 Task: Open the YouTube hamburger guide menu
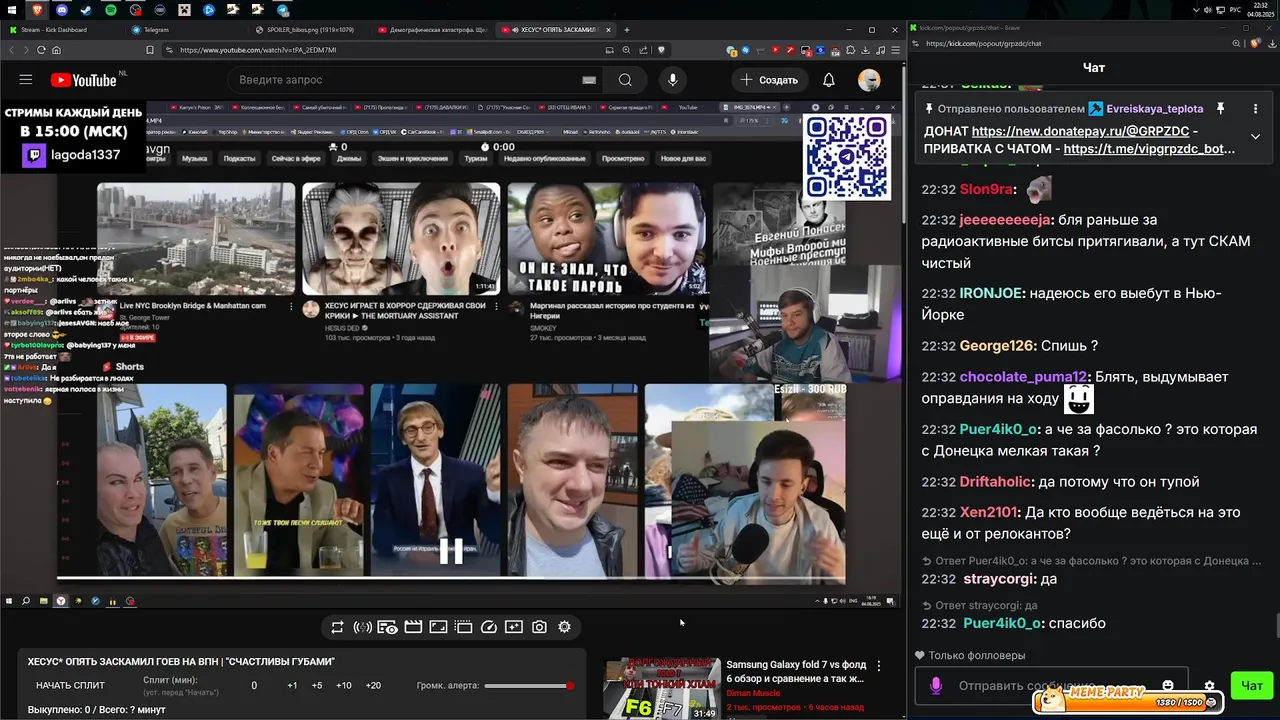pos(26,80)
